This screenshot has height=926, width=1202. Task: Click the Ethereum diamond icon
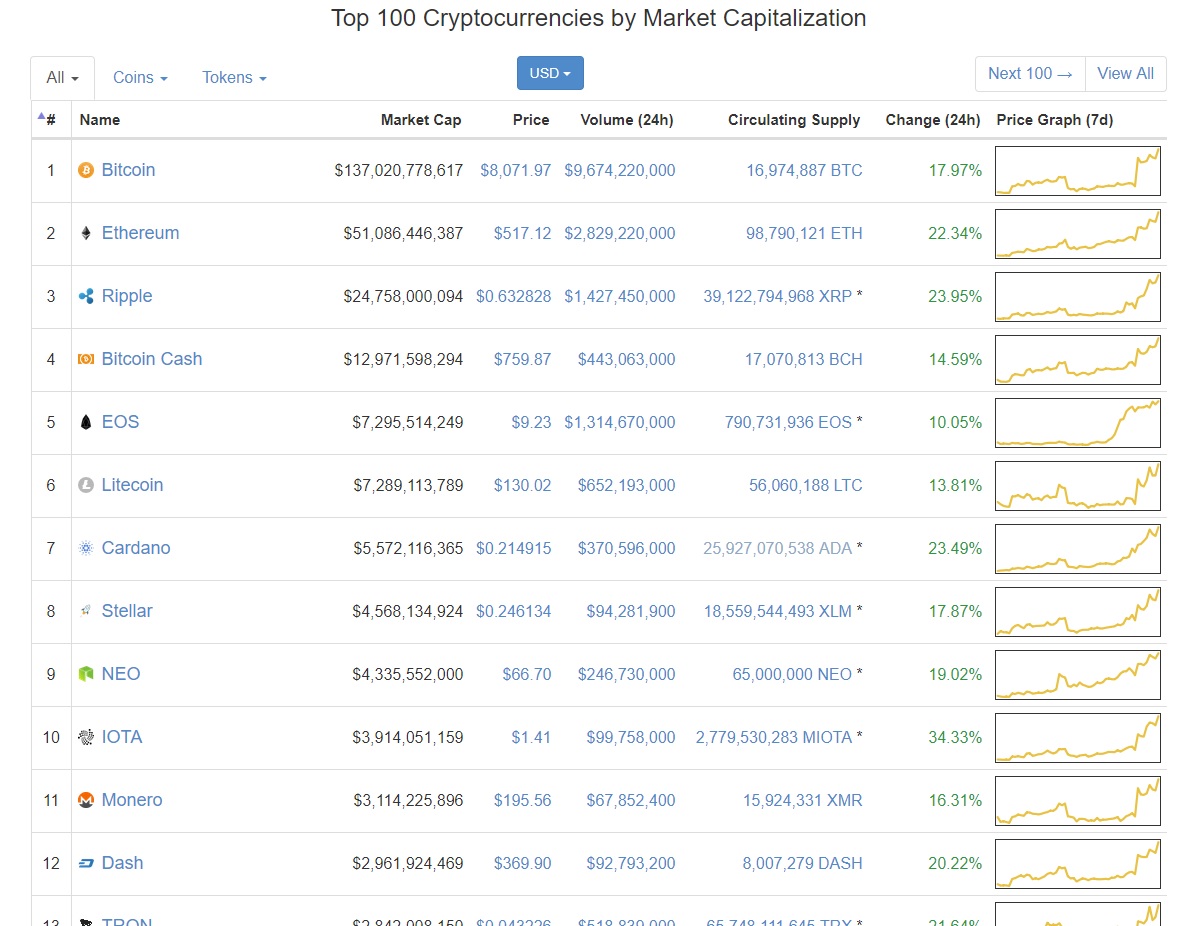86,233
